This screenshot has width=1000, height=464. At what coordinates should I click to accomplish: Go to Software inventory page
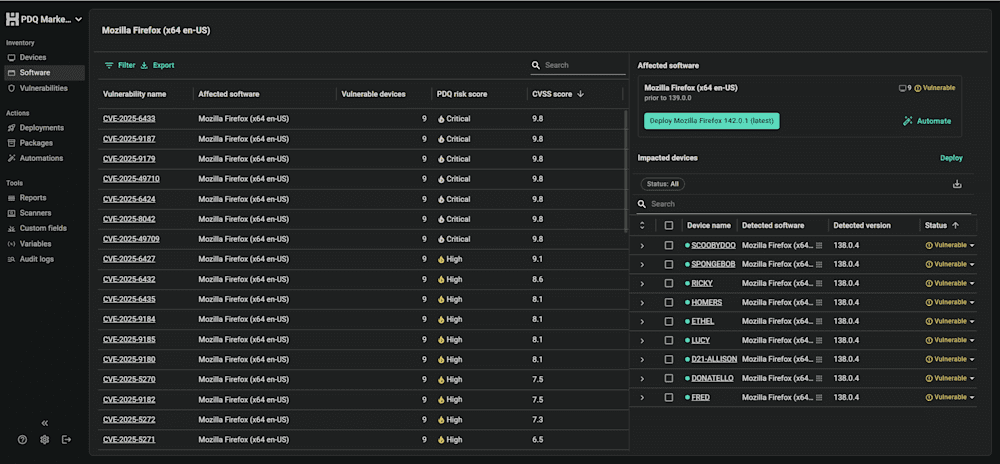click(44, 73)
